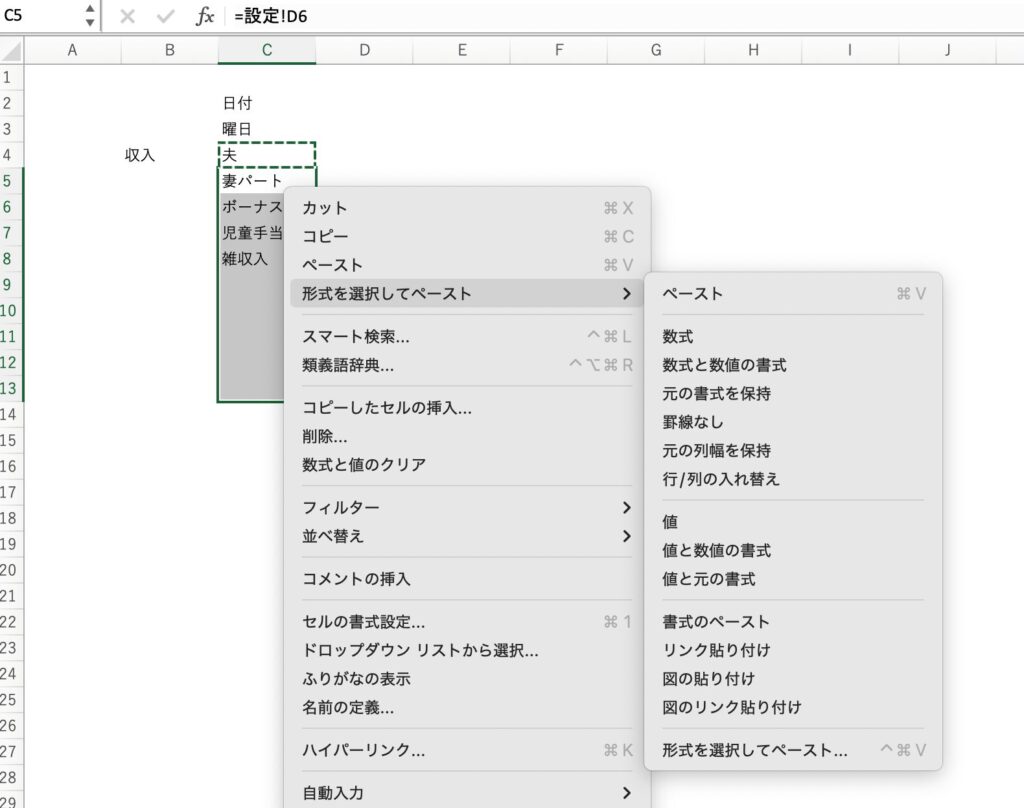1024x808 pixels.
Task: Click cell B4 containing 収入
Action: tap(140, 155)
